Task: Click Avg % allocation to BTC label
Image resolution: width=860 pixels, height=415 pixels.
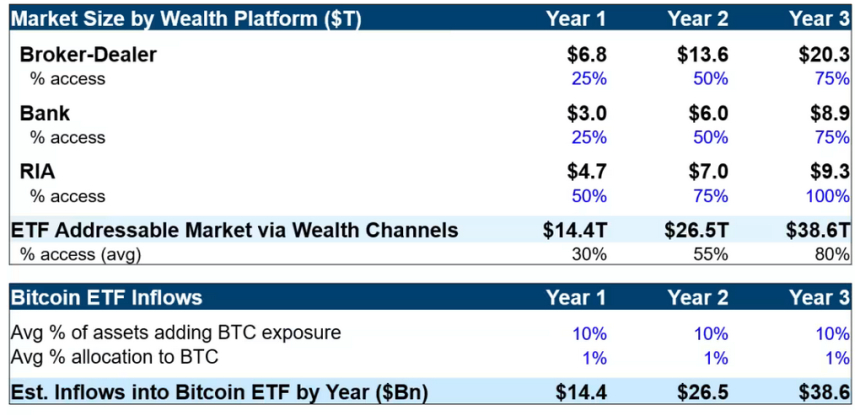Action: (x=113, y=356)
